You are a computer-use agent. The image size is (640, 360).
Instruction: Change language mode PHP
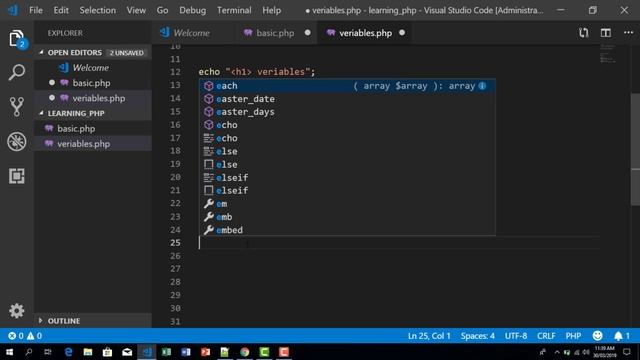[573, 336]
